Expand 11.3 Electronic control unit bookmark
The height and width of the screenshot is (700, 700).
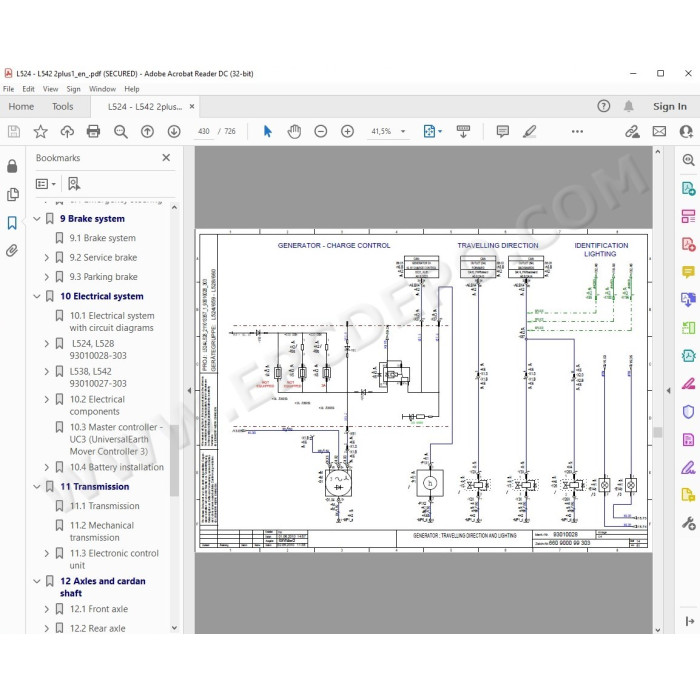[x=46, y=553]
